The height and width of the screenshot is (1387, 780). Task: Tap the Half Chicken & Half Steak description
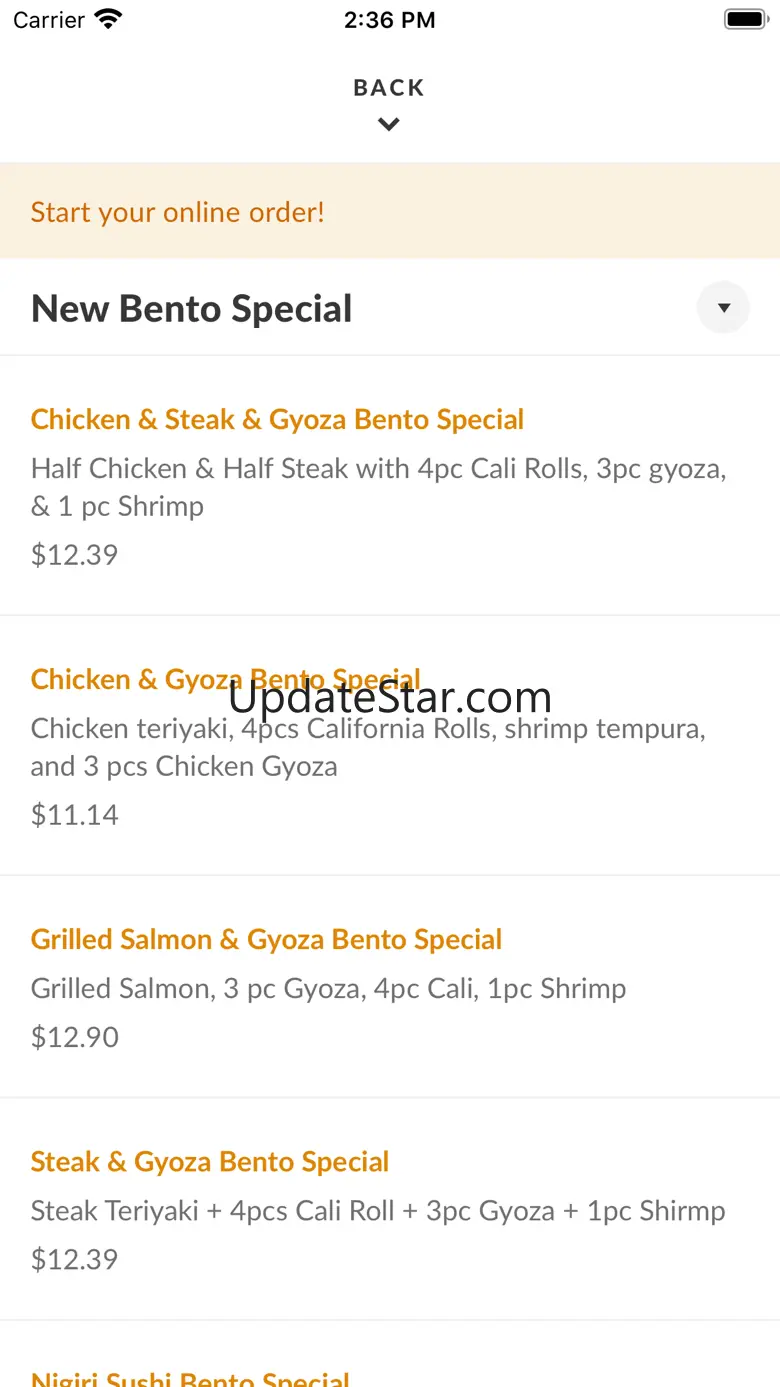point(379,487)
